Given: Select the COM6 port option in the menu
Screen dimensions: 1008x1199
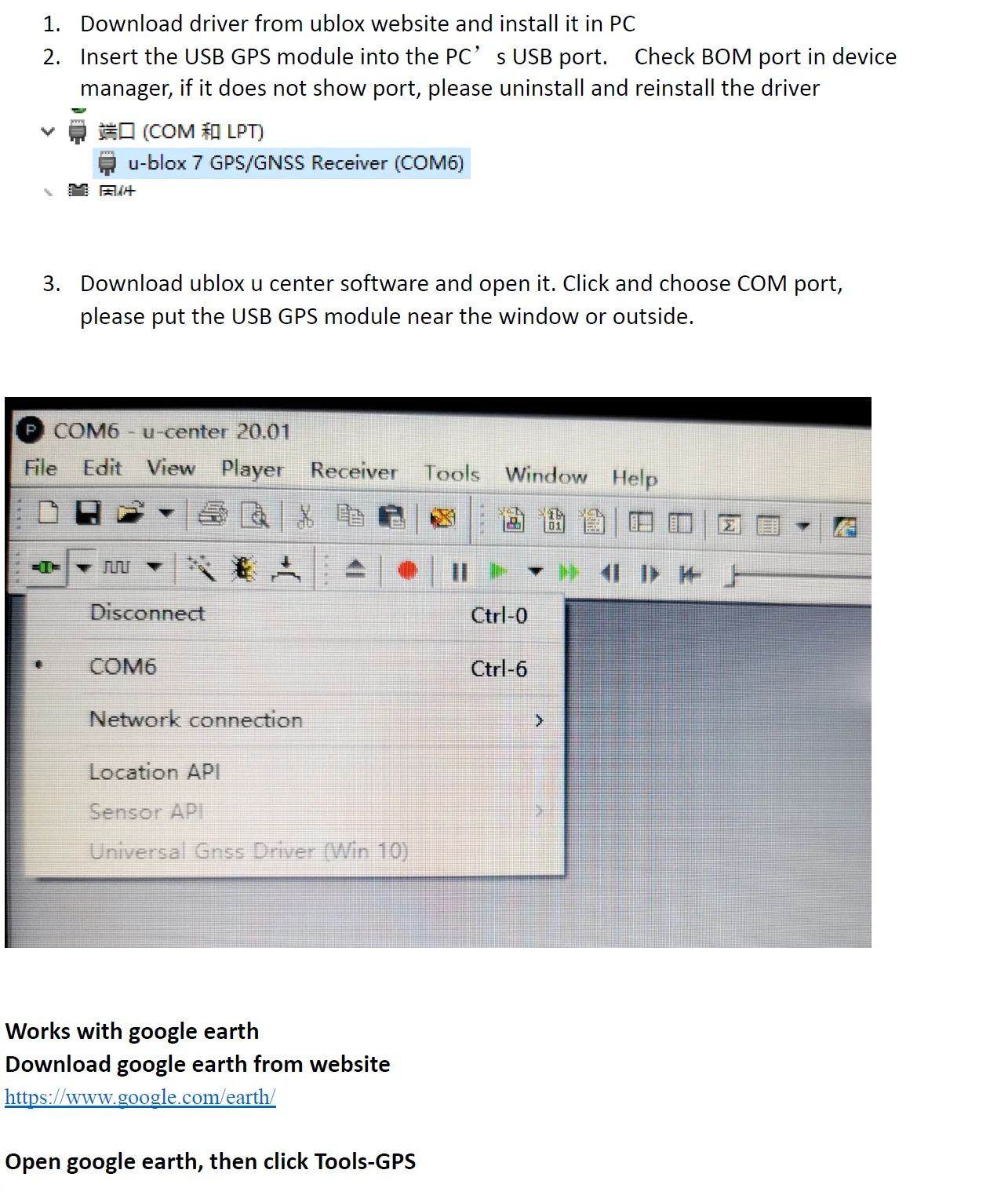Looking at the screenshot, I should (x=295, y=667).
